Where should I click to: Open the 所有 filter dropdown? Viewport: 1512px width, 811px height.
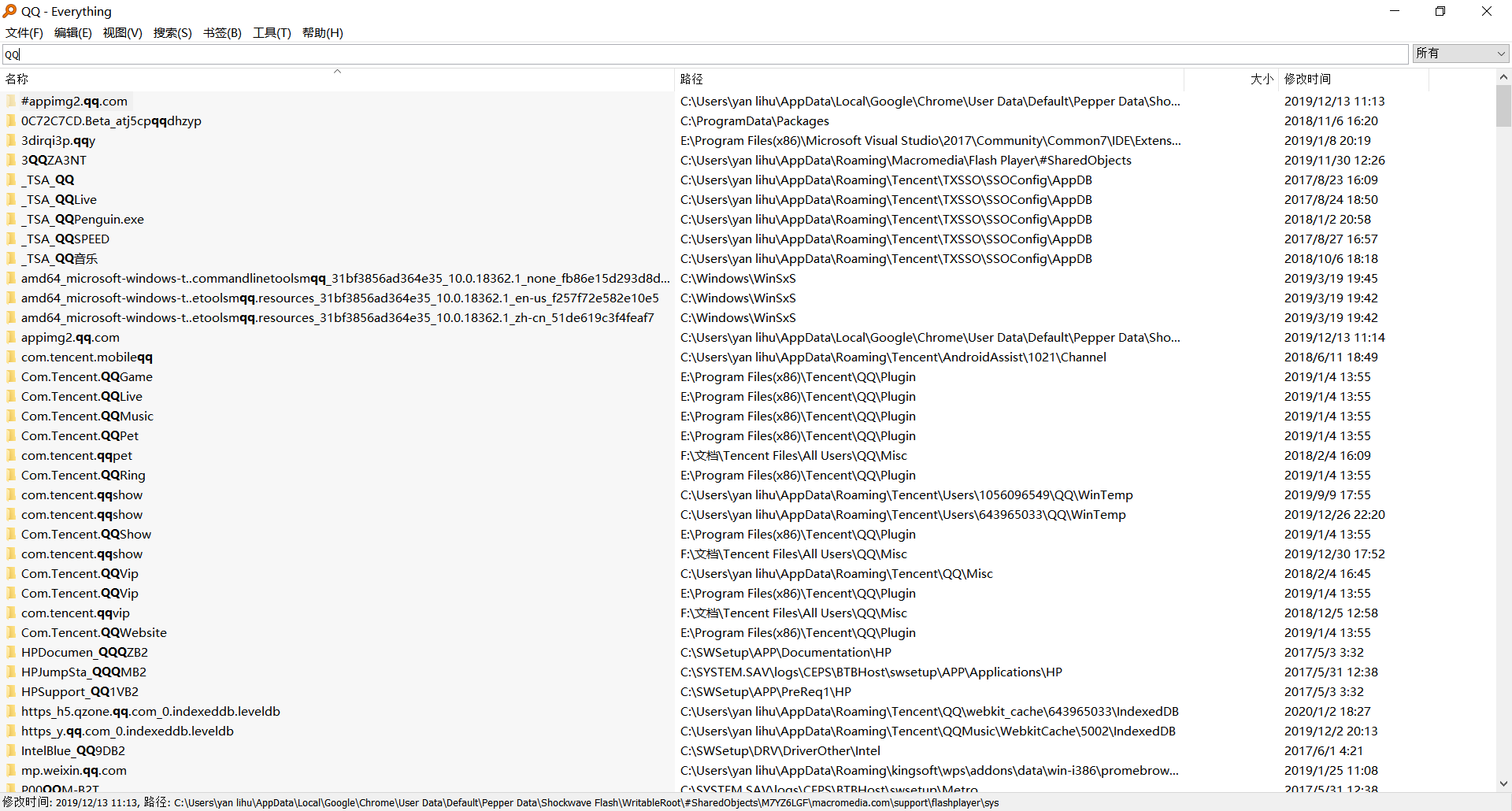tap(1461, 54)
